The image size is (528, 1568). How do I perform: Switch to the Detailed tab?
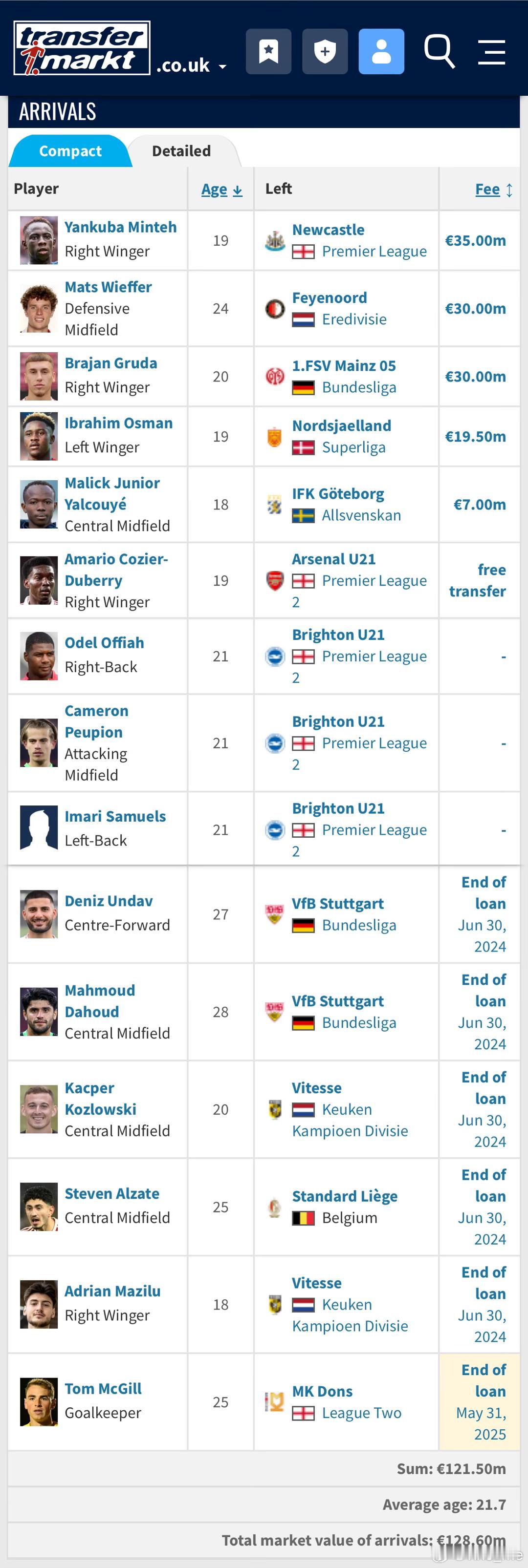pyautogui.click(x=181, y=151)
